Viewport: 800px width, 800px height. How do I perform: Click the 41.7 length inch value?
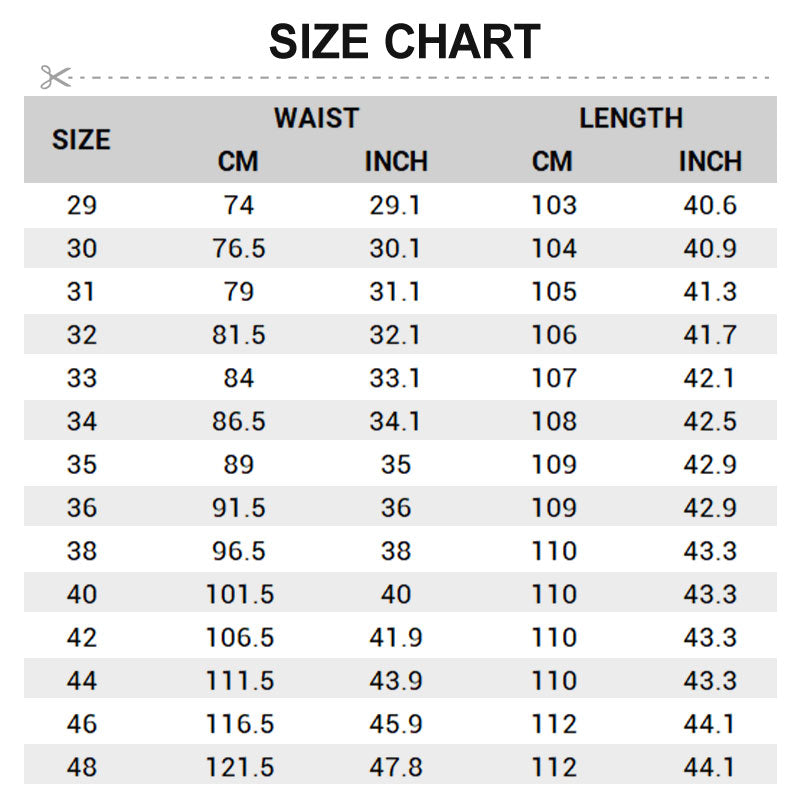pos(710,335)
